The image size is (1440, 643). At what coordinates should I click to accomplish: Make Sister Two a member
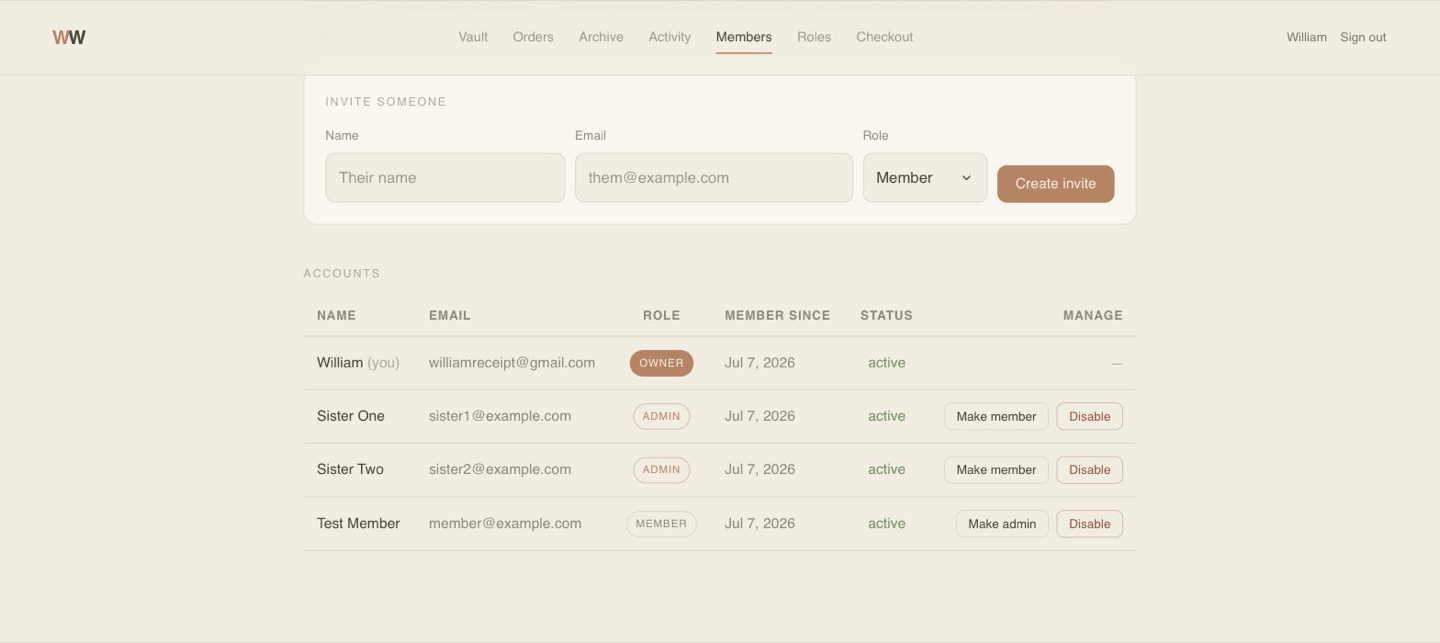tap(996, 470)
